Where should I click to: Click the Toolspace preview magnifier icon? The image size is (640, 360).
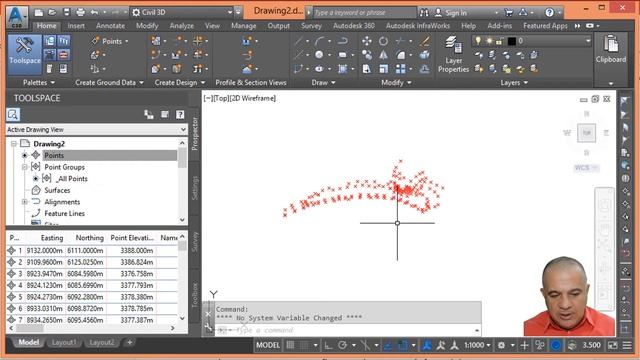tap(13, 115)
